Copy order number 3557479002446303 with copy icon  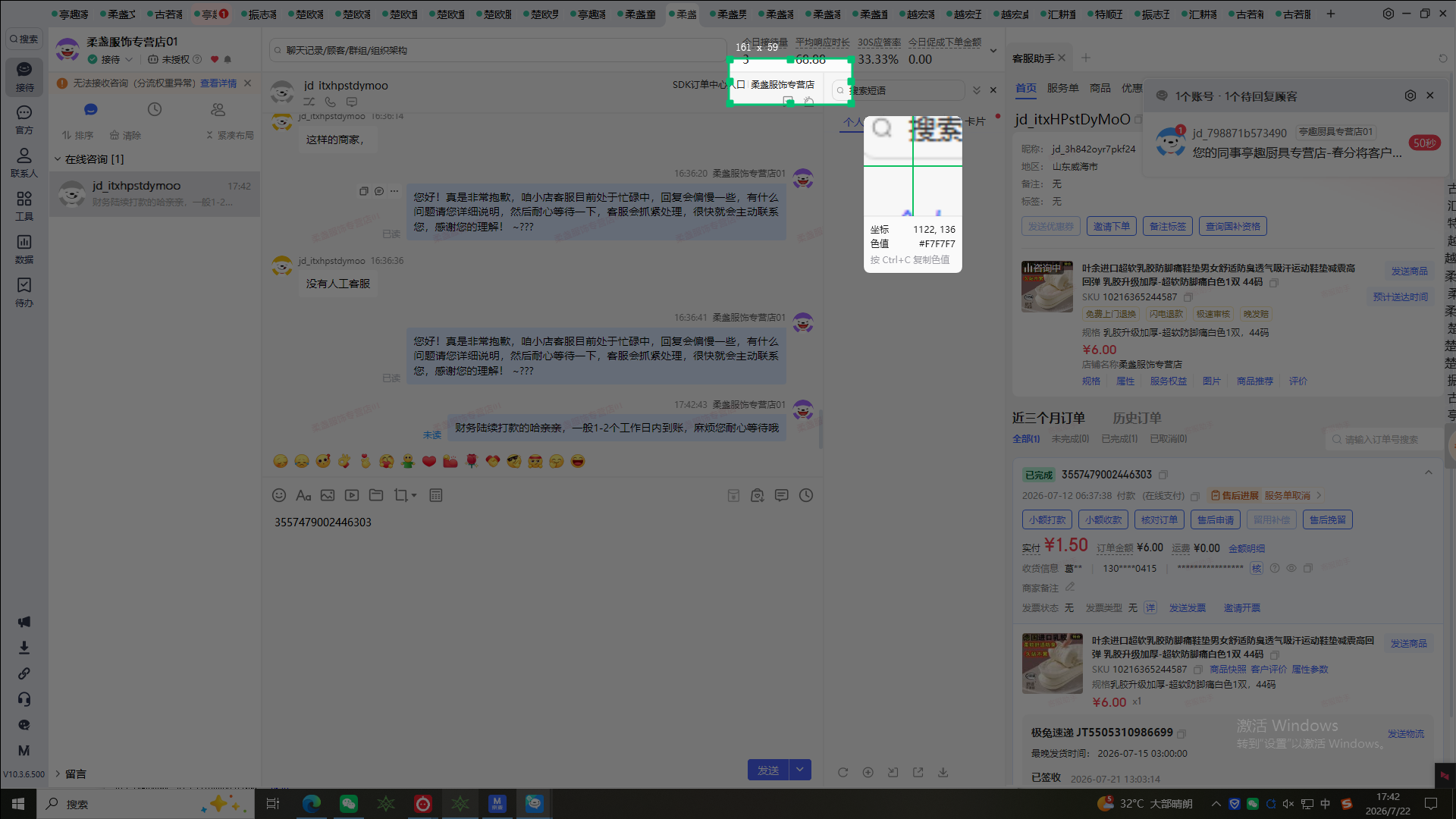[x=1163, y=475]
